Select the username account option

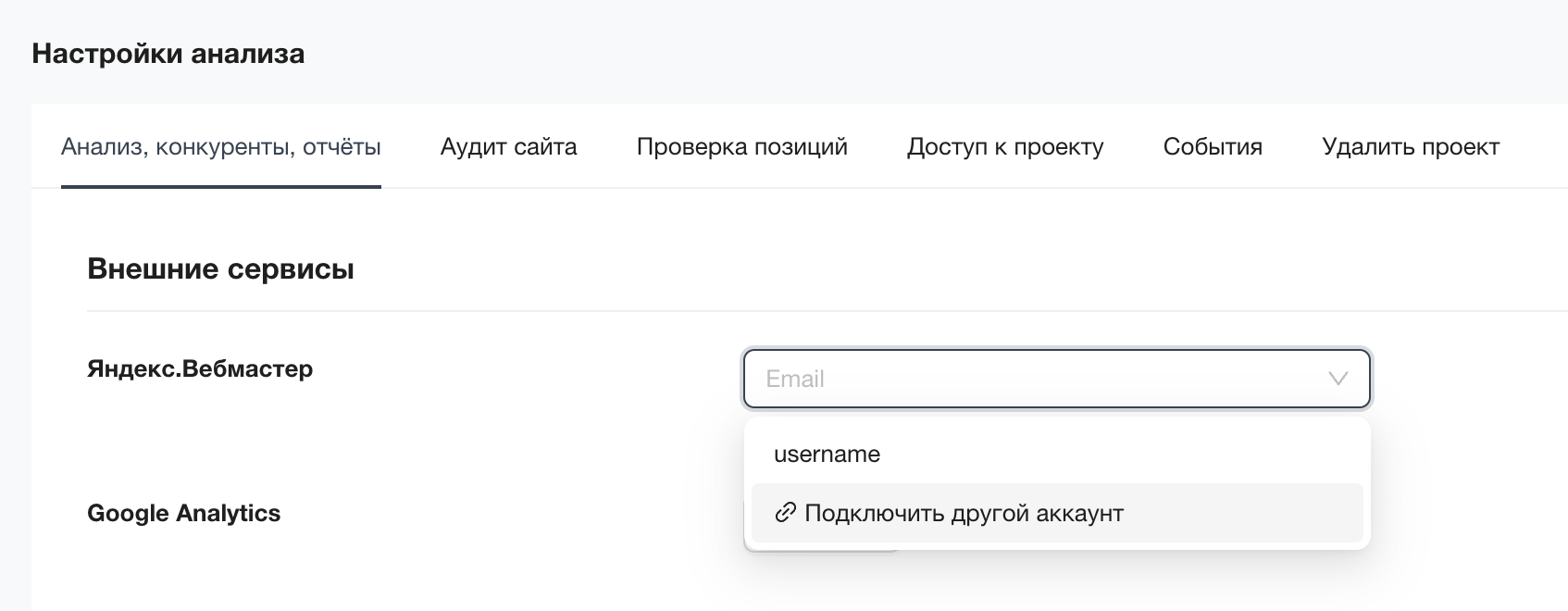tap(827, 455)
